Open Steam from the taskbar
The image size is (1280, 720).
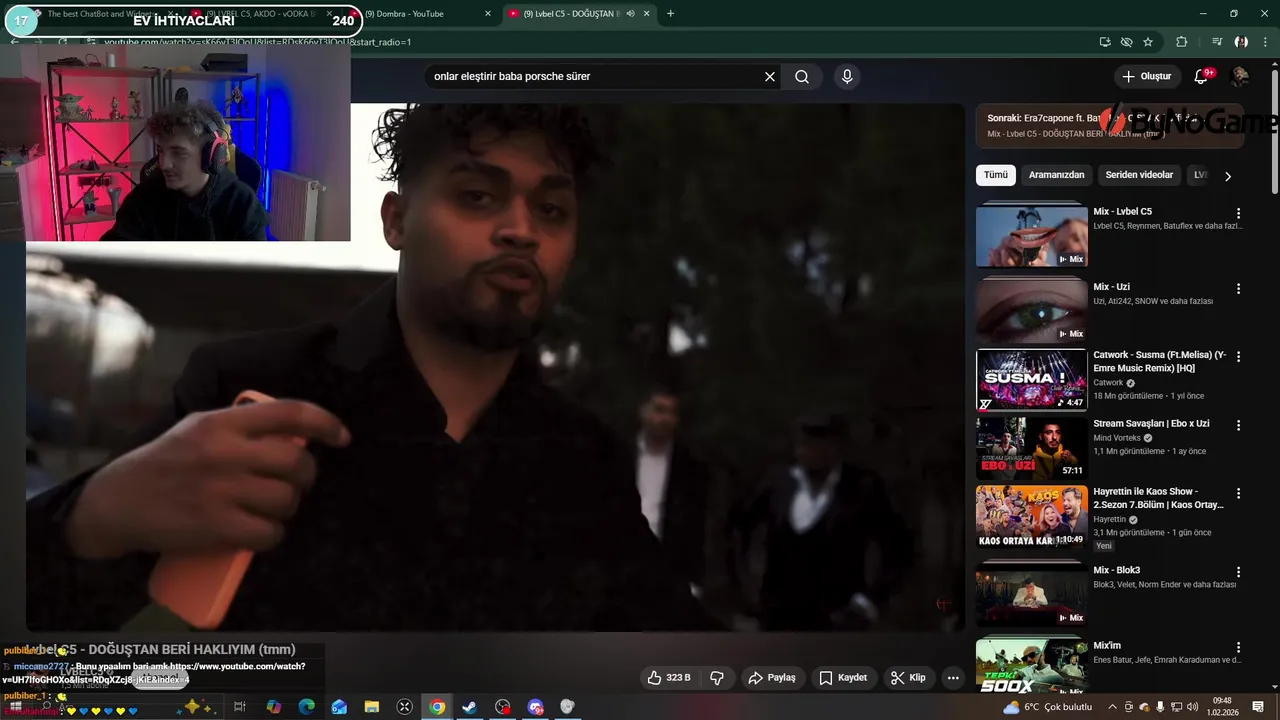(469, 707)
